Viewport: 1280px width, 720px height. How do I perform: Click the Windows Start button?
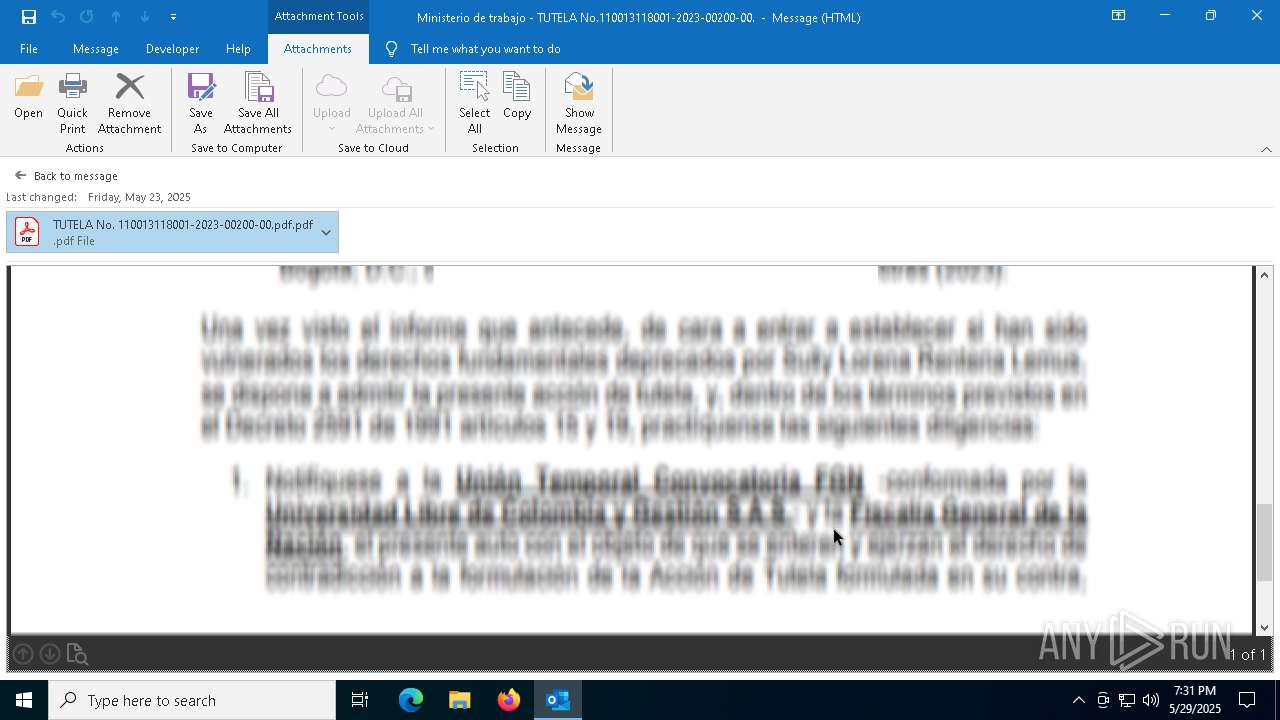coord(24,700)
